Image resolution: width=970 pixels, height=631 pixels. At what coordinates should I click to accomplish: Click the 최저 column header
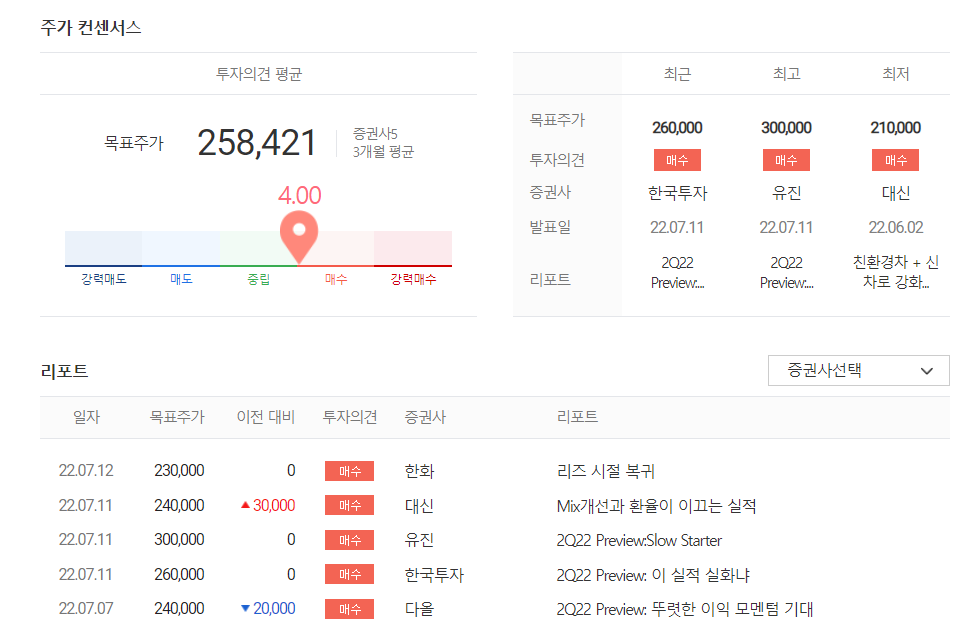(x=896, y=74)
